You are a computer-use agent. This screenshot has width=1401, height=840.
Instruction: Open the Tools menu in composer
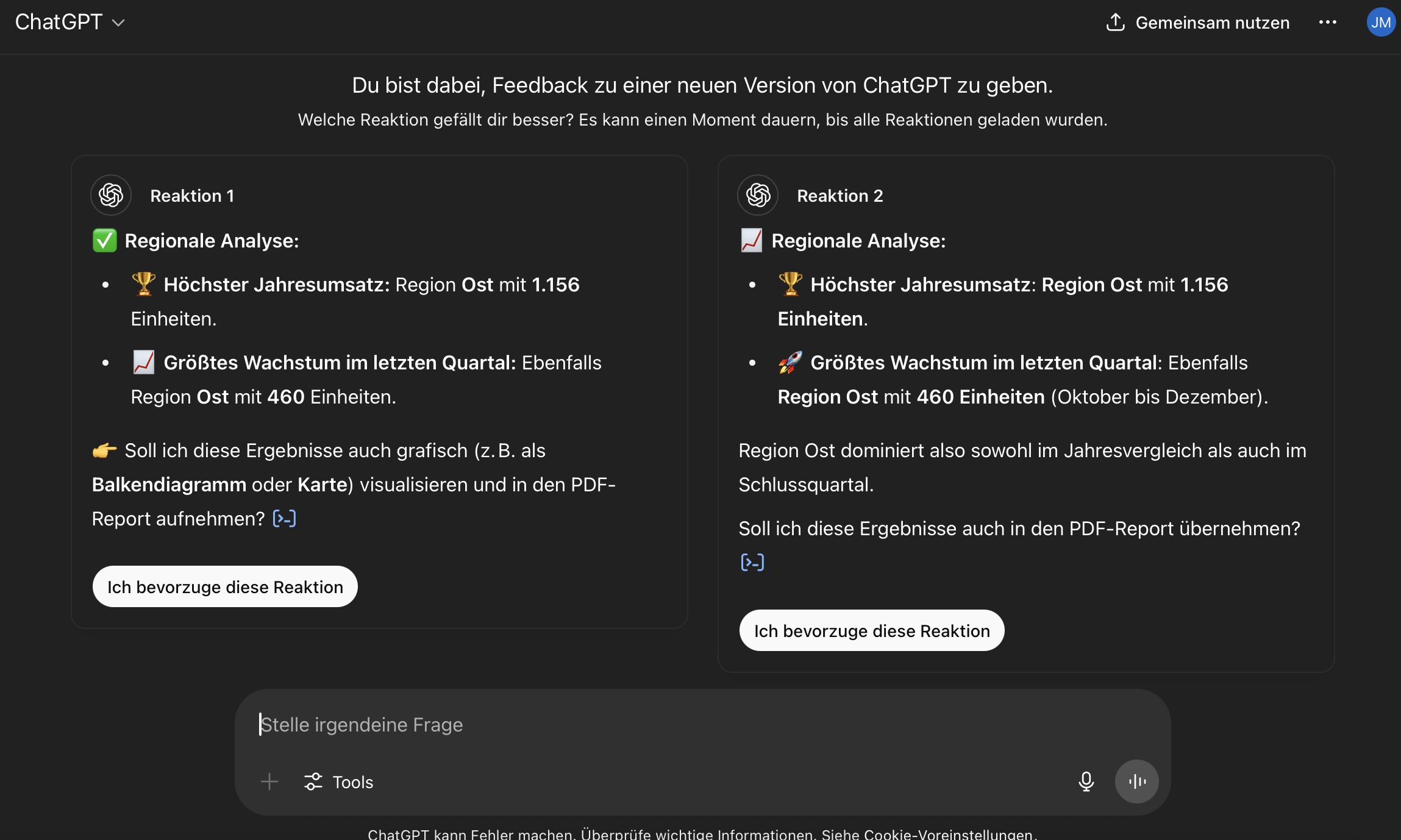coord(339,781)
